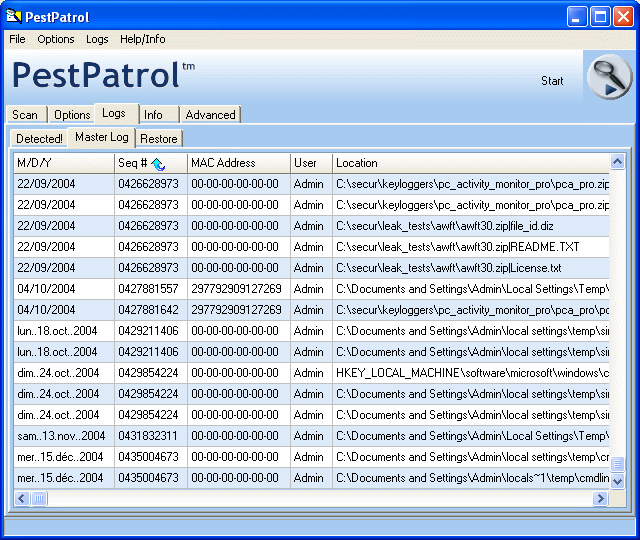640x540 pixels.
Task: Close the PestPatrol window
Action: [x=624, y=17]
